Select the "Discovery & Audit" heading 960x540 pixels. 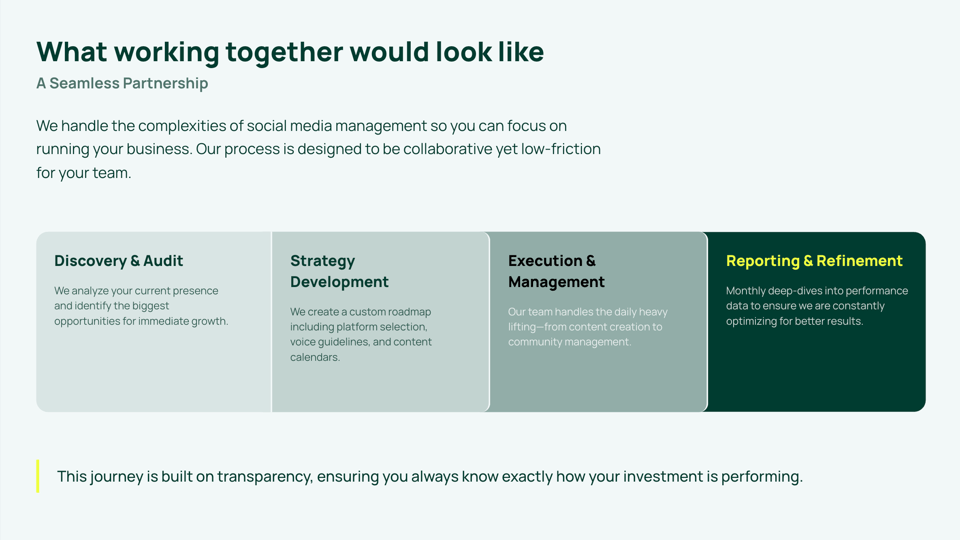pos(118,261)
